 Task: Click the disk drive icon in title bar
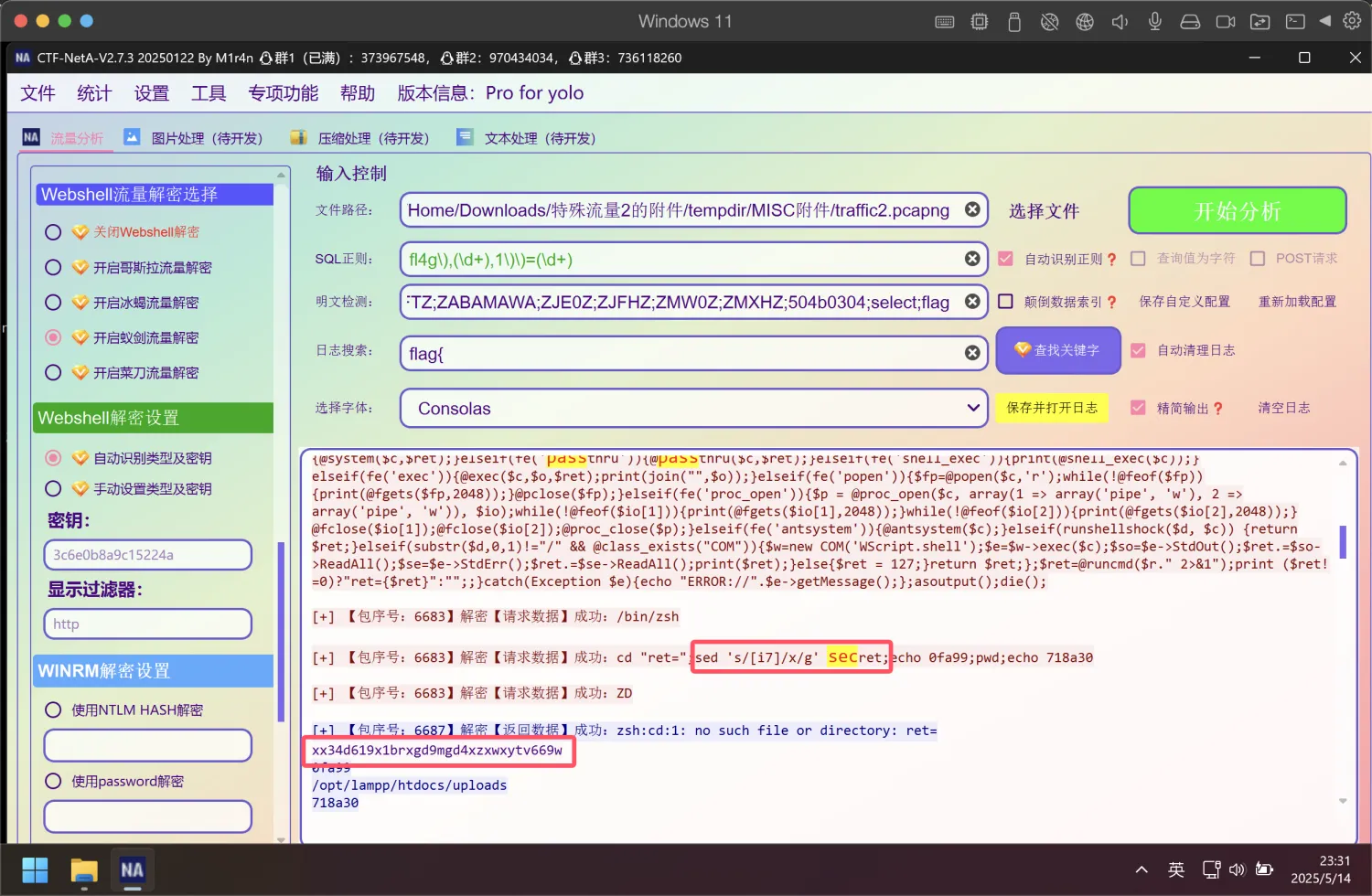pos(1190,22)
